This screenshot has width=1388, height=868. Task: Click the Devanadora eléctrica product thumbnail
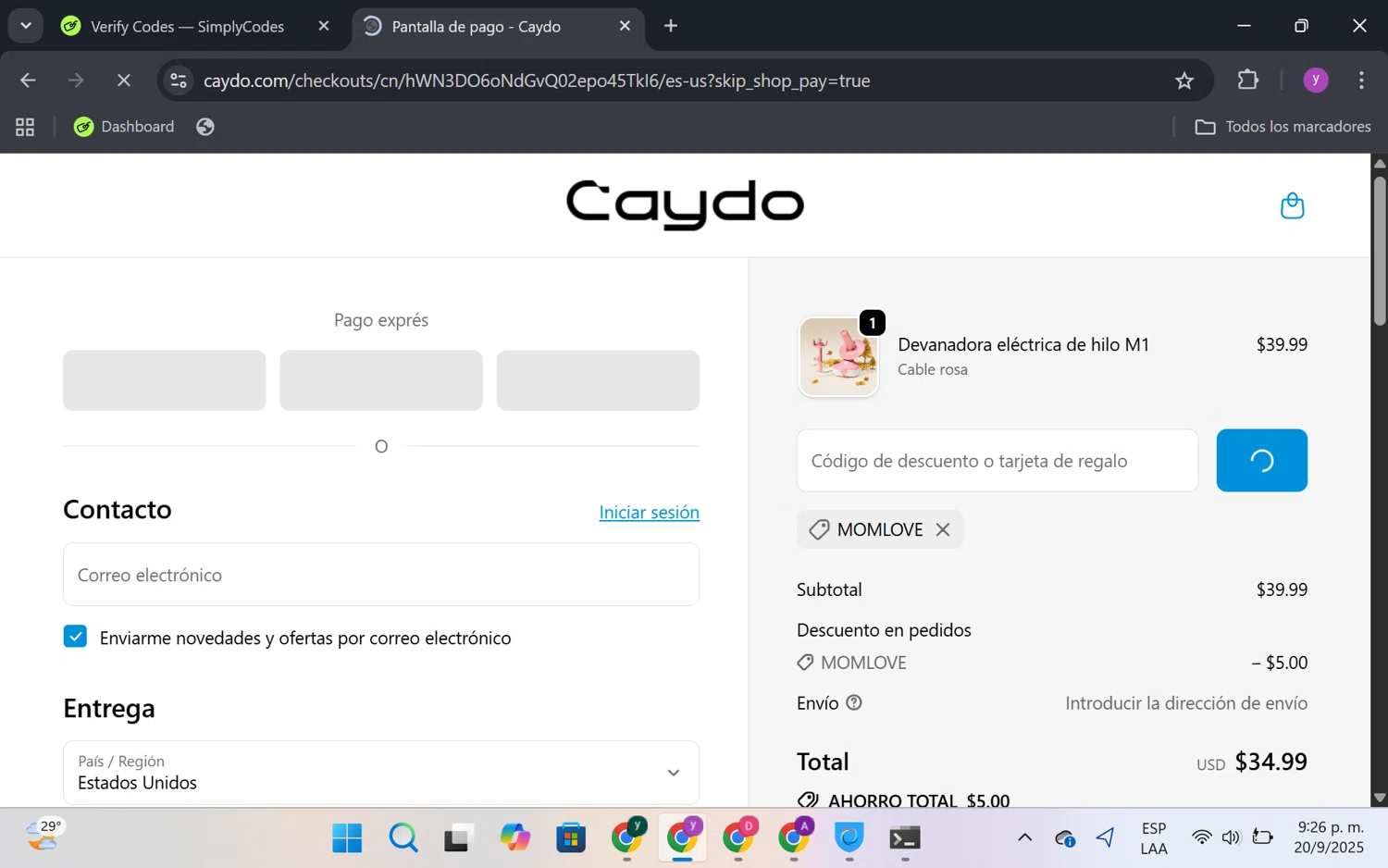(x=838, y=356)
